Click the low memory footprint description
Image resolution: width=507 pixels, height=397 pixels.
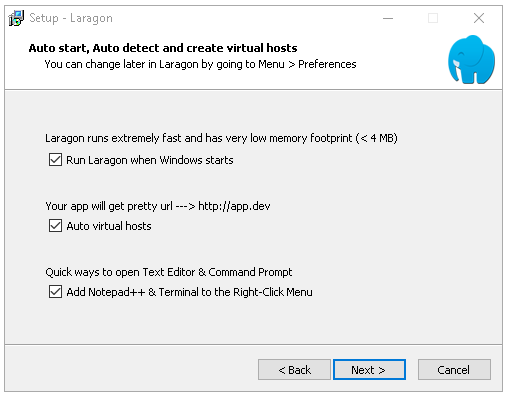[x=221, y=138]
